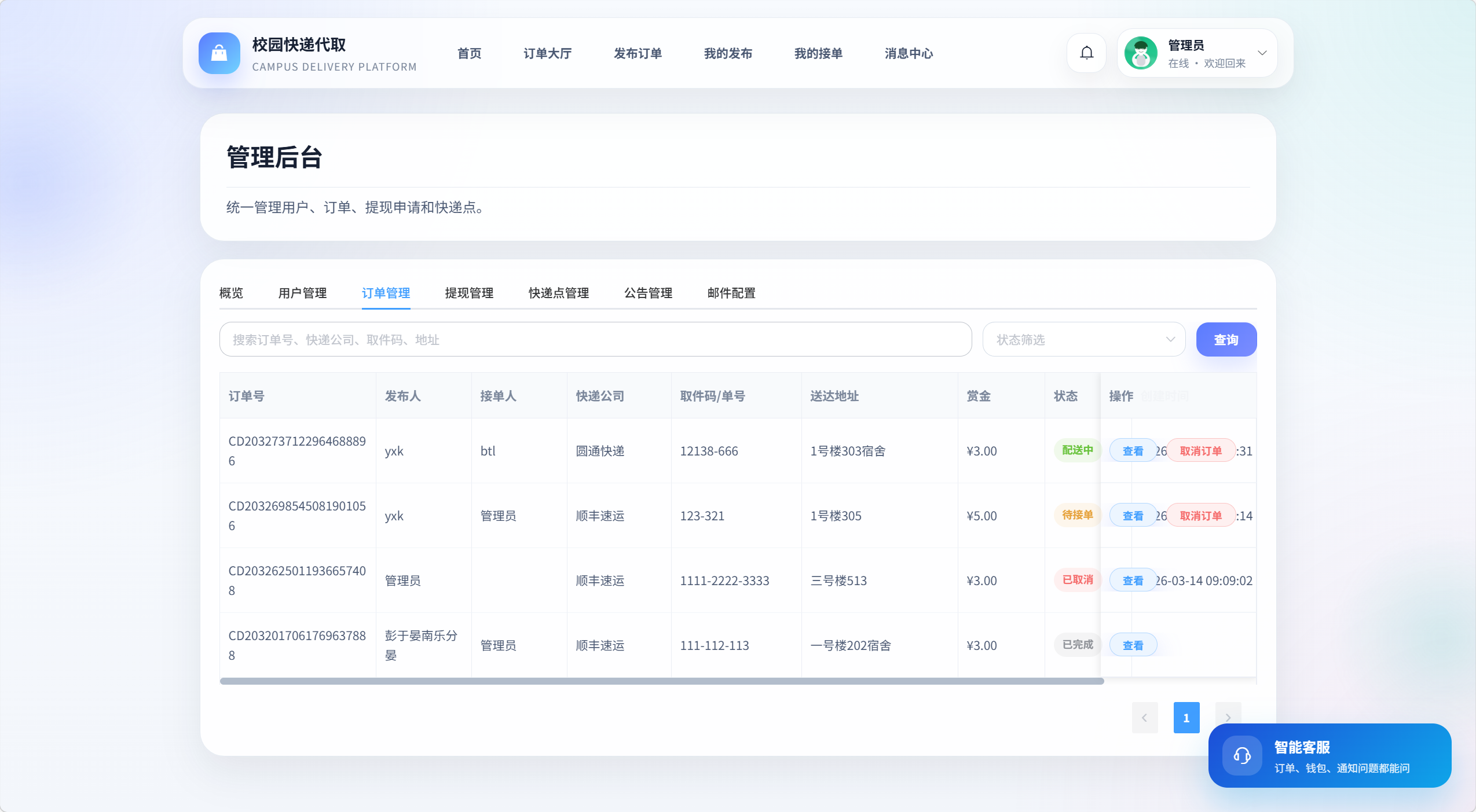This screenshot has height=812, width=1476.
Task: Click the admin avatar image
Action: (1140, 53)
